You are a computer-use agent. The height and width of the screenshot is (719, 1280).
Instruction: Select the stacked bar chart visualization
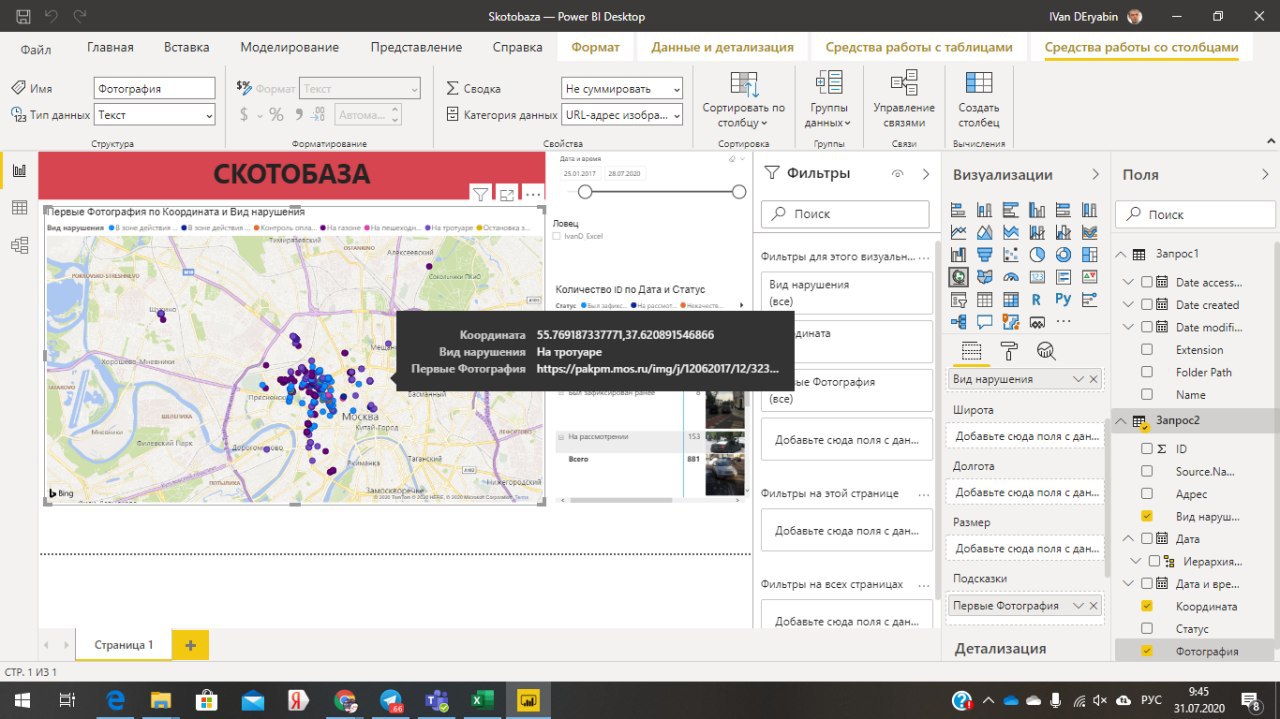coord(959,210)
